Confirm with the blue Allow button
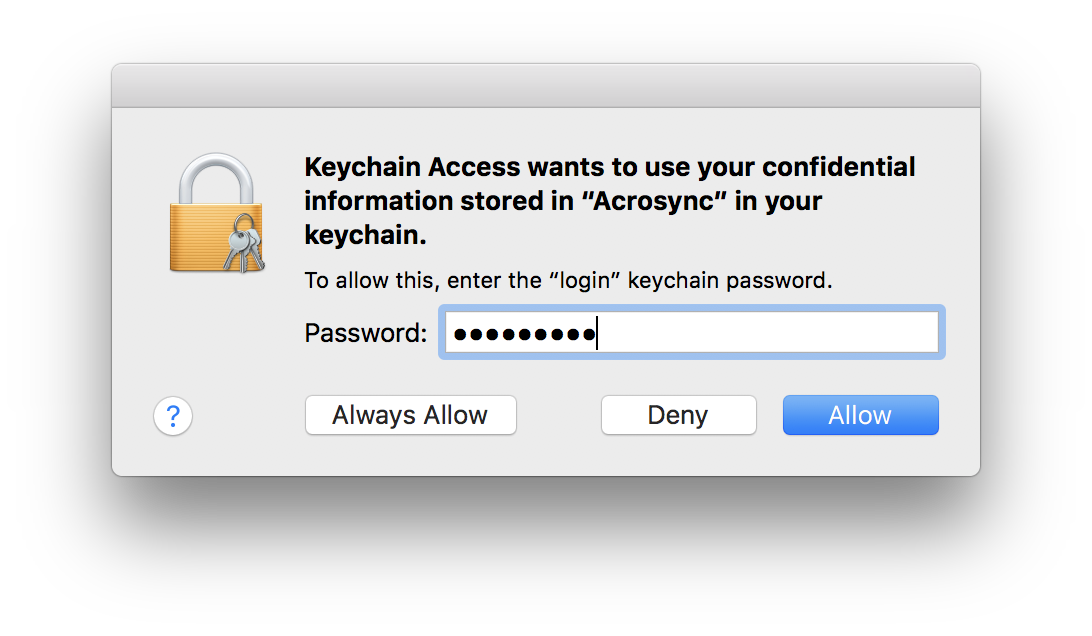 (860, 415)
